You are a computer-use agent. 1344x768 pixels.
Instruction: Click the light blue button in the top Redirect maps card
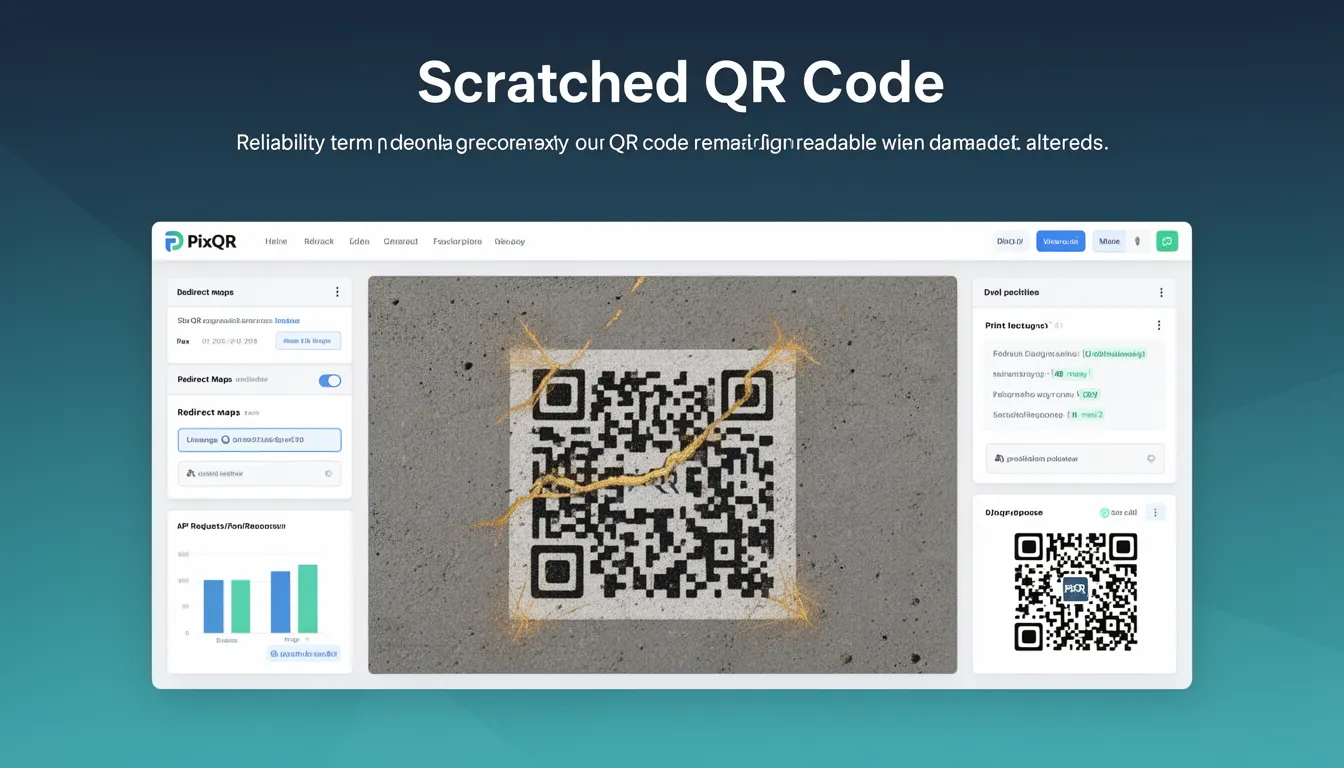(x=308, y=341)
